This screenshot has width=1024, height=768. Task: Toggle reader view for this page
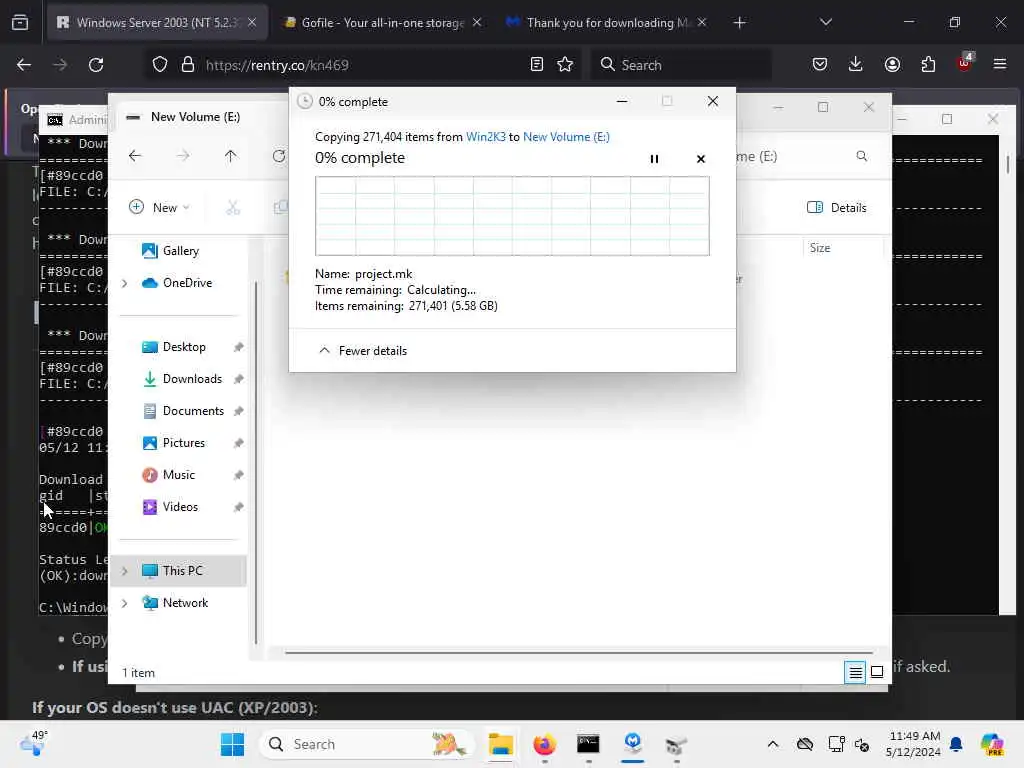537,65
